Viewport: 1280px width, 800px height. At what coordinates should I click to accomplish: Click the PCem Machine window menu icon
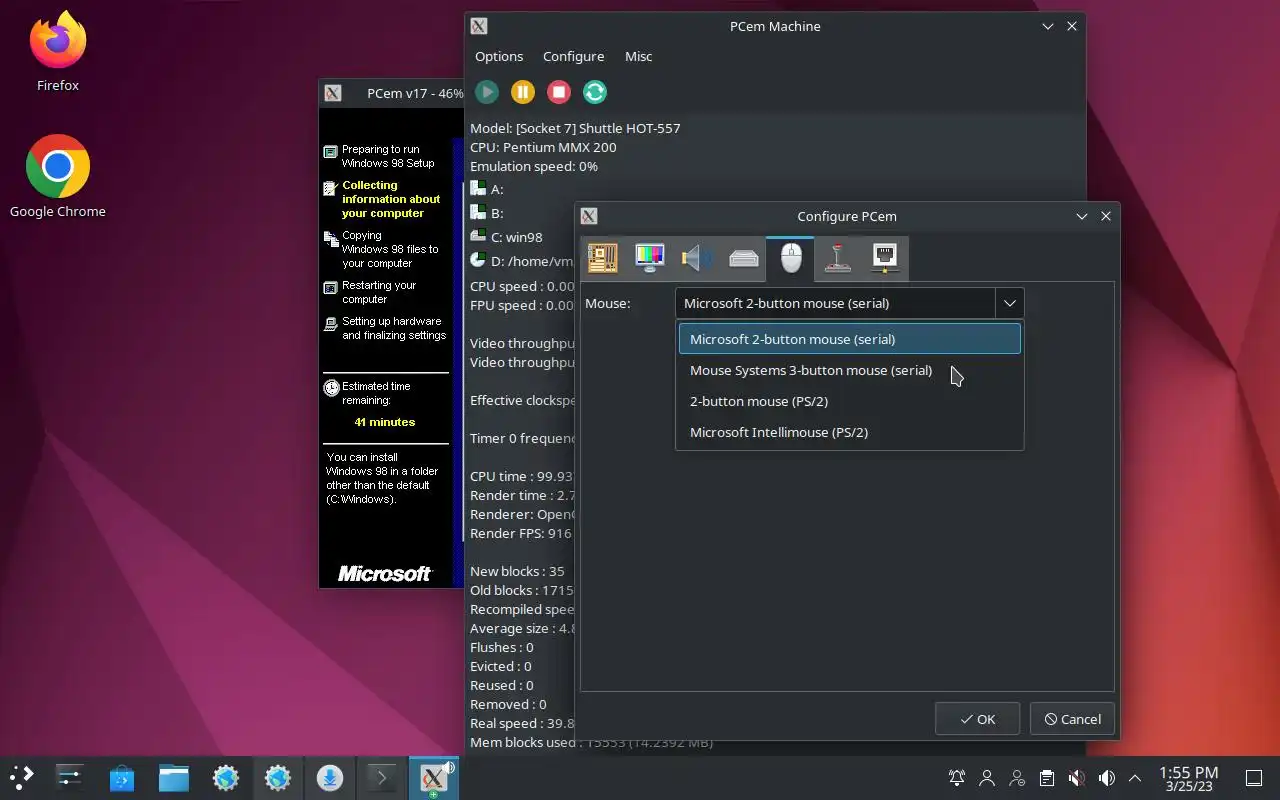coord(479,26)
